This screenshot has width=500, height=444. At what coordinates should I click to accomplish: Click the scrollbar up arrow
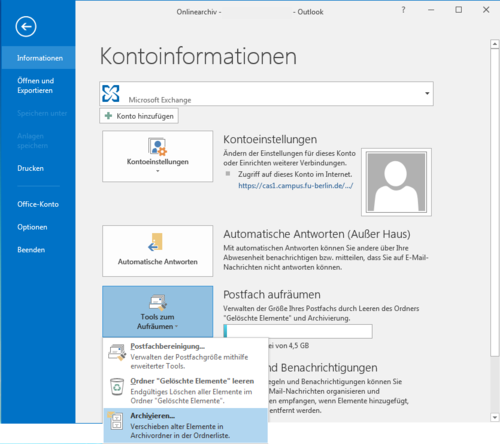tap(494, 44)
